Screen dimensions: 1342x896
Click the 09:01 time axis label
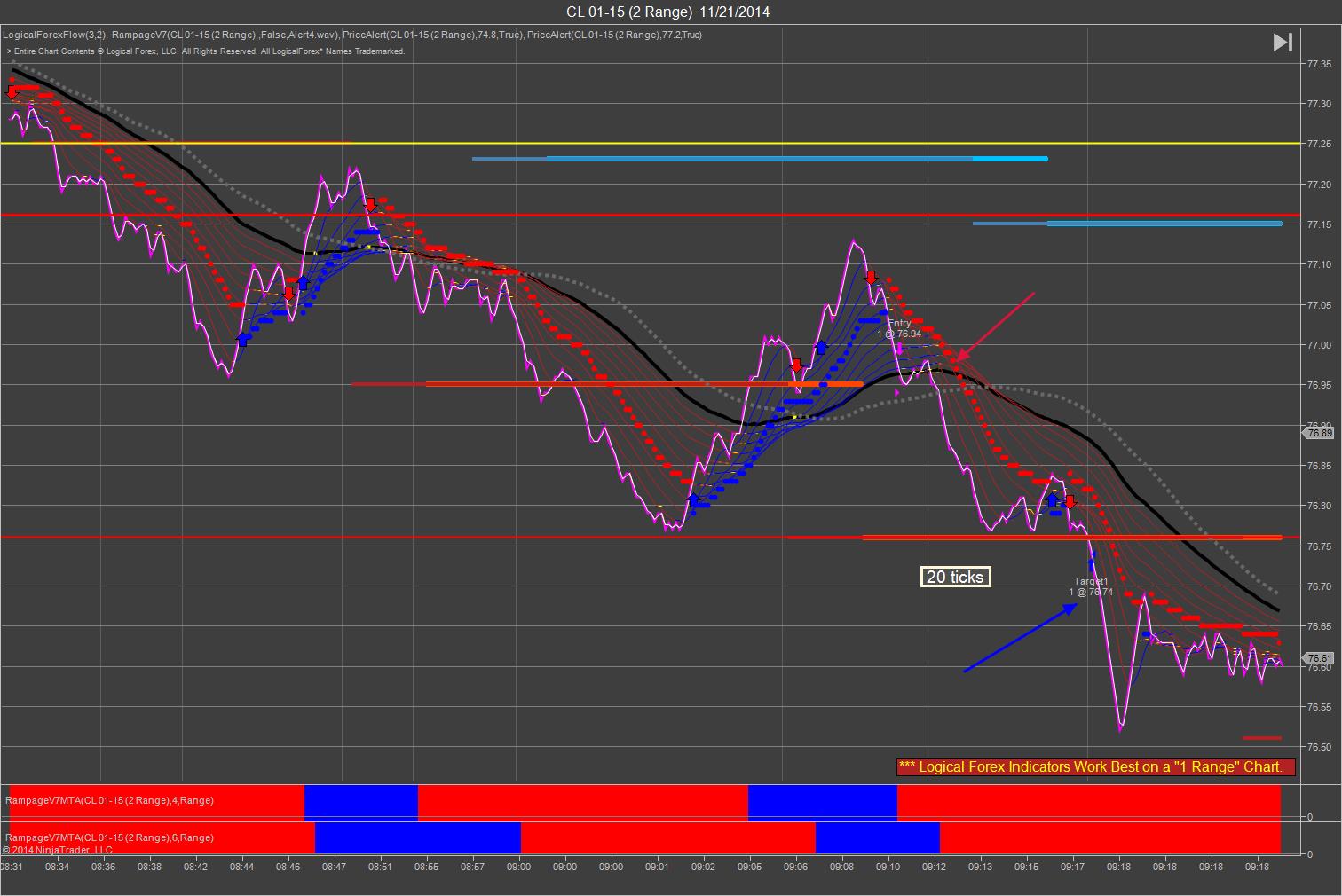pyautogui.click(x=658, y=867)
